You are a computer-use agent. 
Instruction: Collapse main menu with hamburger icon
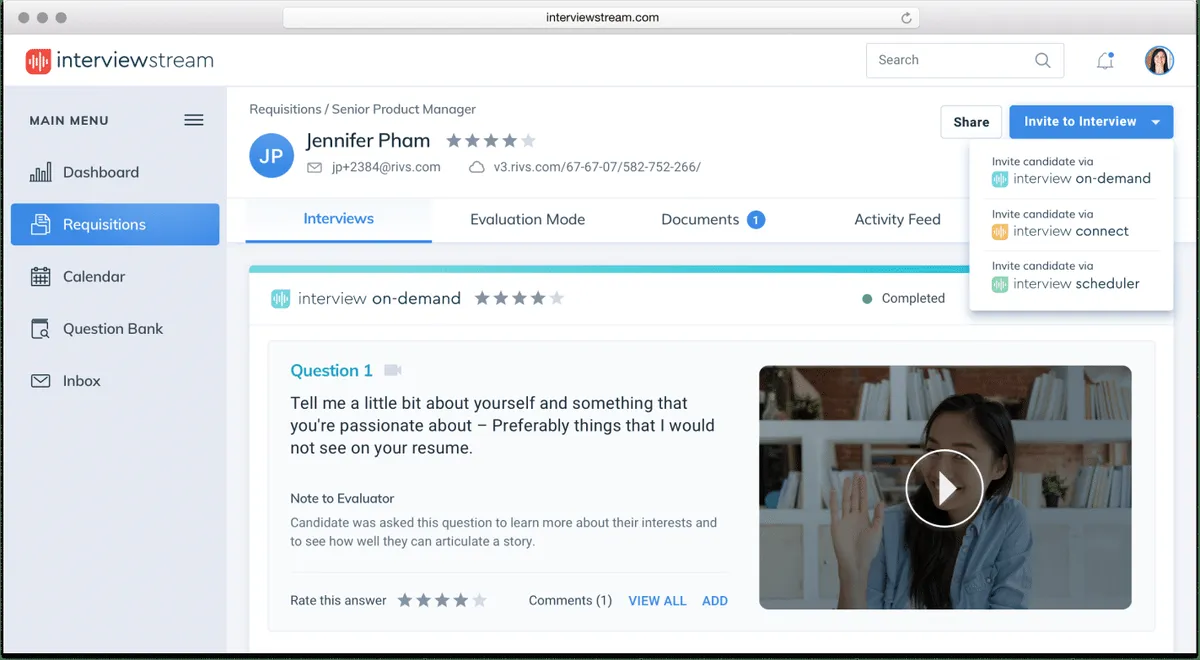point(194,120)
